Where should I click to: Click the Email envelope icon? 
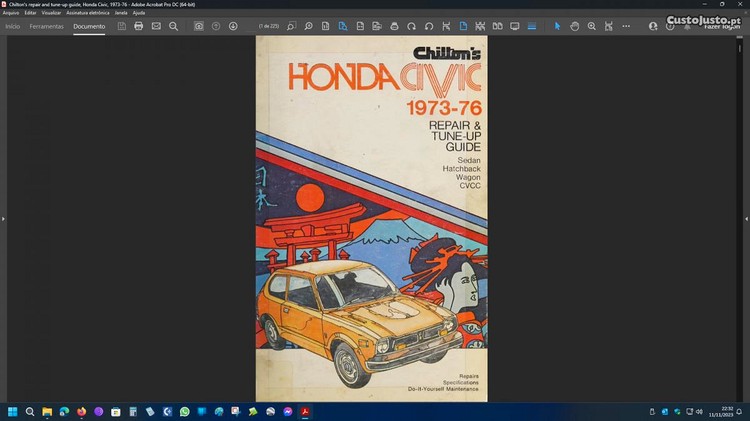tap(156, 26)
